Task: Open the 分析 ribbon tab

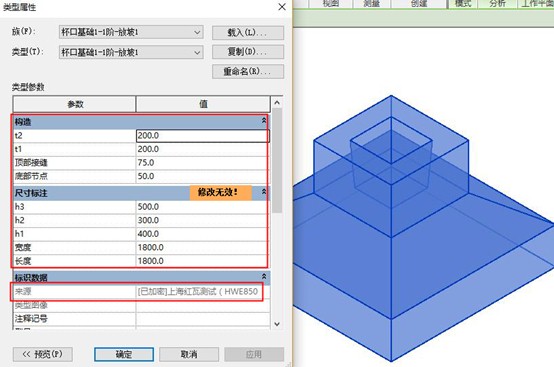Action: coord(497,4)
